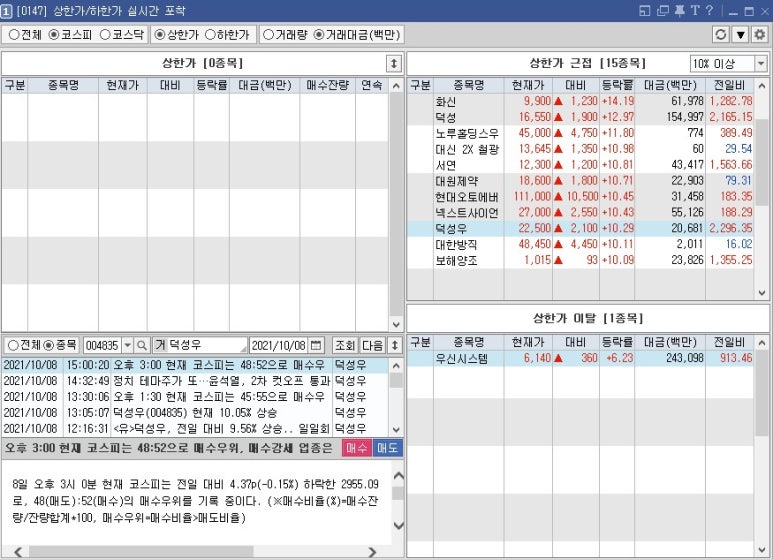The width and height of the screenshot is (773, 559).
Task: Select highlighted 덕성우 row in near-limit list
Action: coord(581,228)
